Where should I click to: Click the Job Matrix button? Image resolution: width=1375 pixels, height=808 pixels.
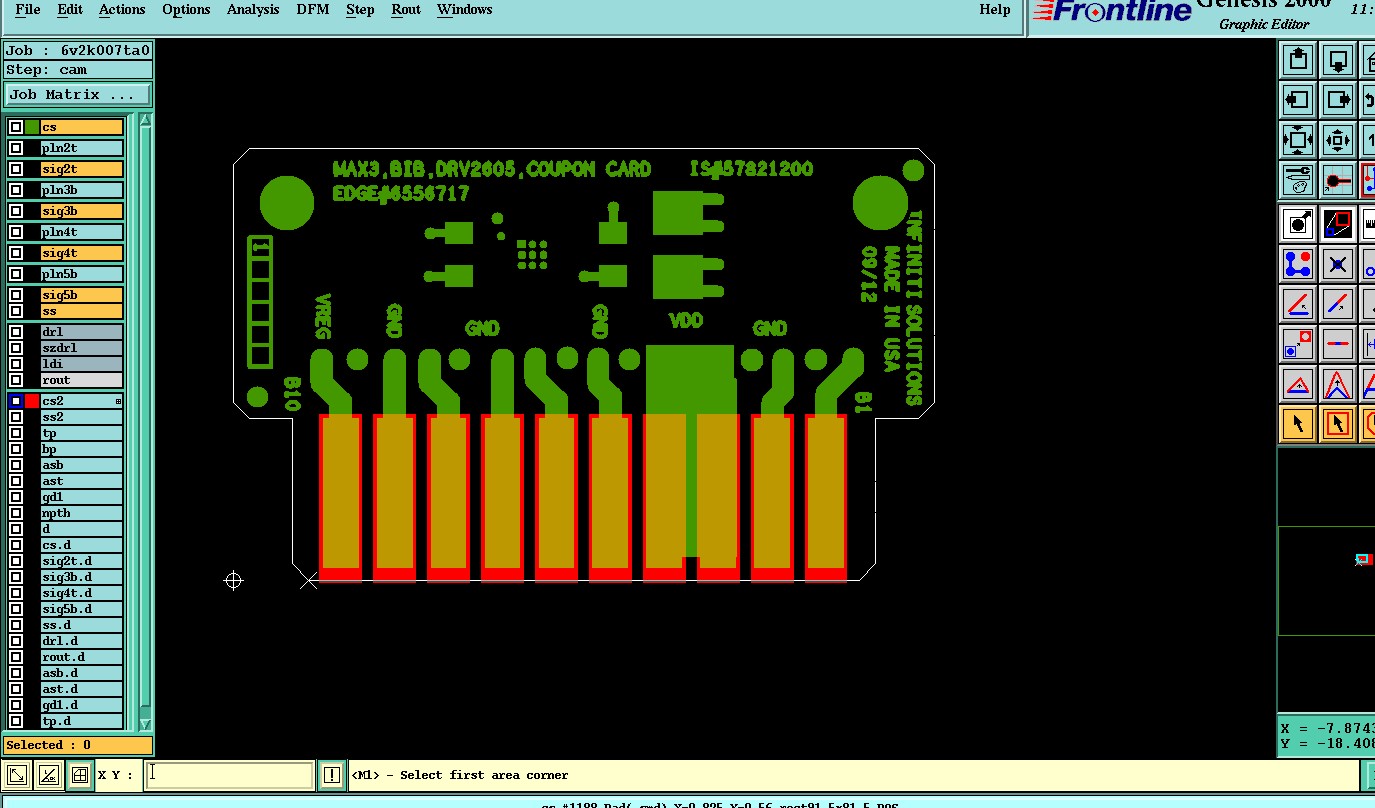[x=78, y=95]
